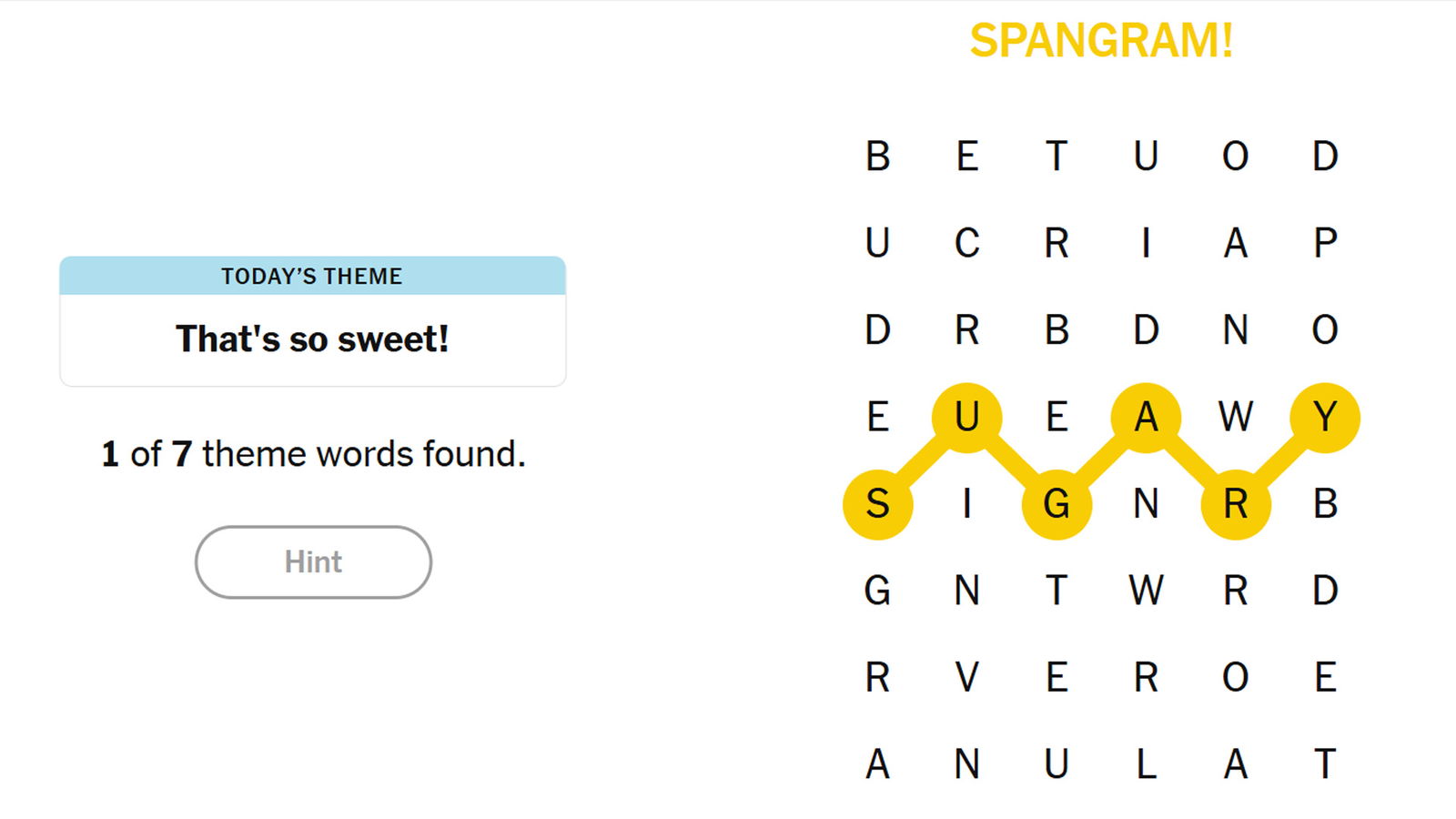
Task: Click the highlighted letter S
Action: 877,504
